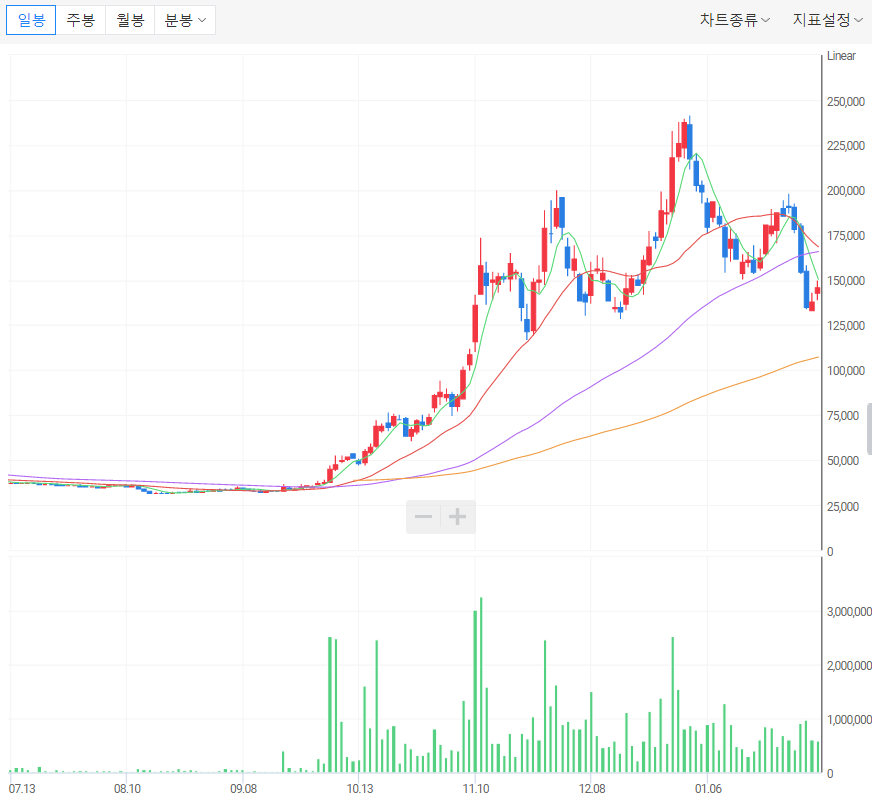Click the 125,000 price axis label
The height and width of the screenshot is (800, 872).
[x=845, y=326]
